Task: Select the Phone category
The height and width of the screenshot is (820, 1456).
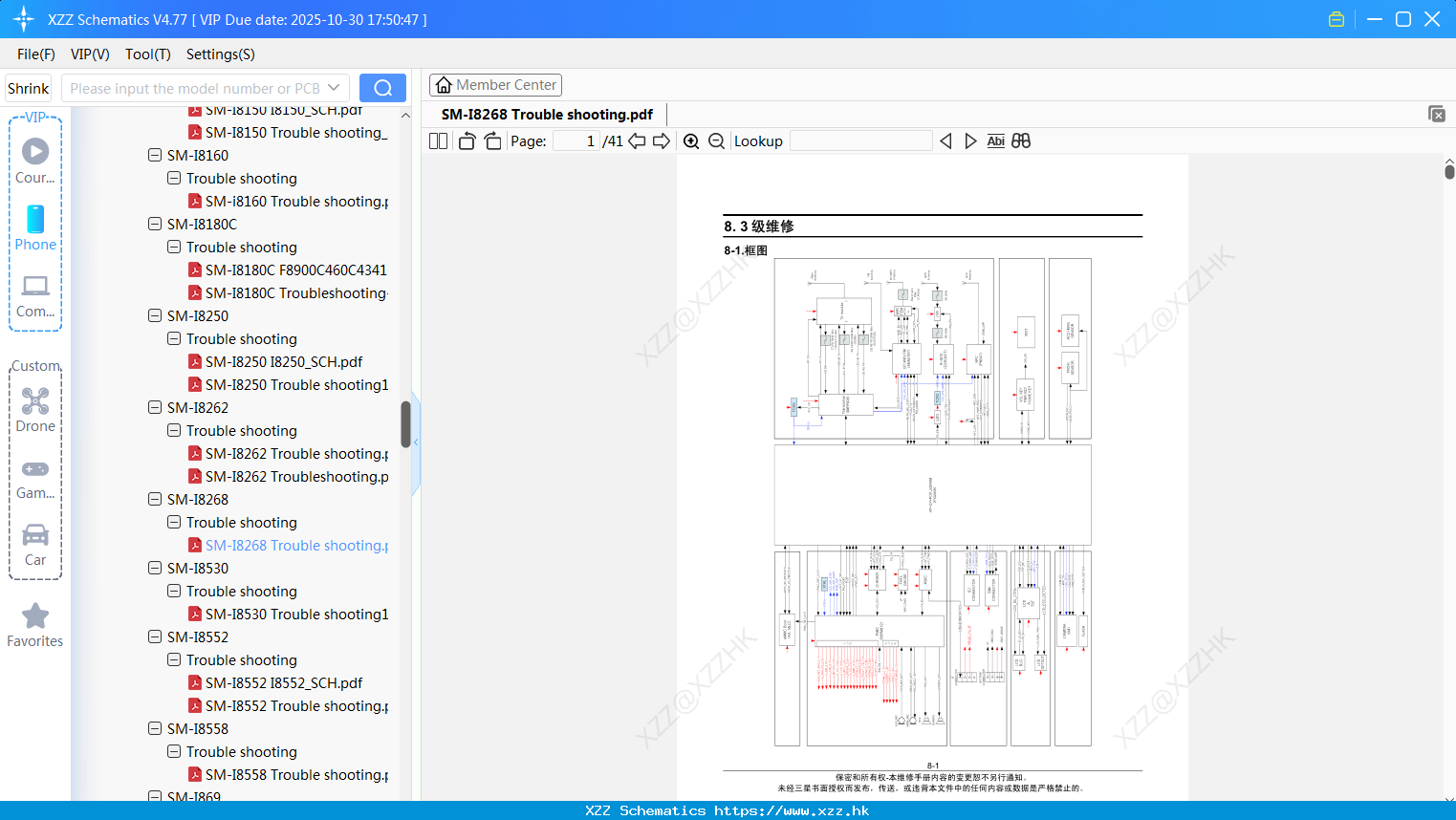Action: tap(35, 227)
